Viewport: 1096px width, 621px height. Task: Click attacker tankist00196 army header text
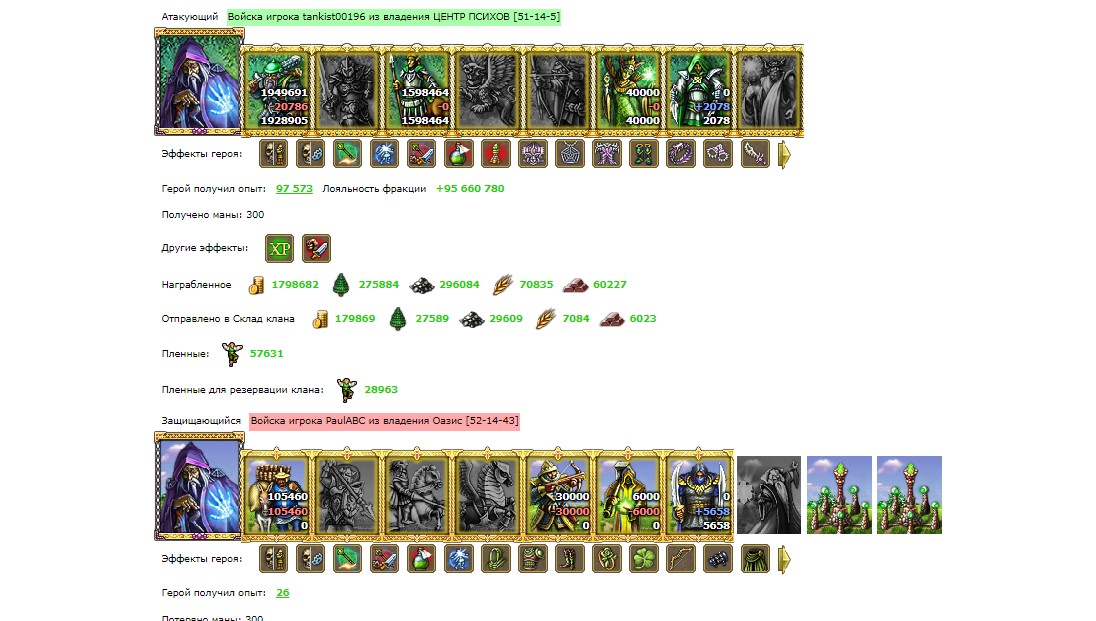coord(394,17)
